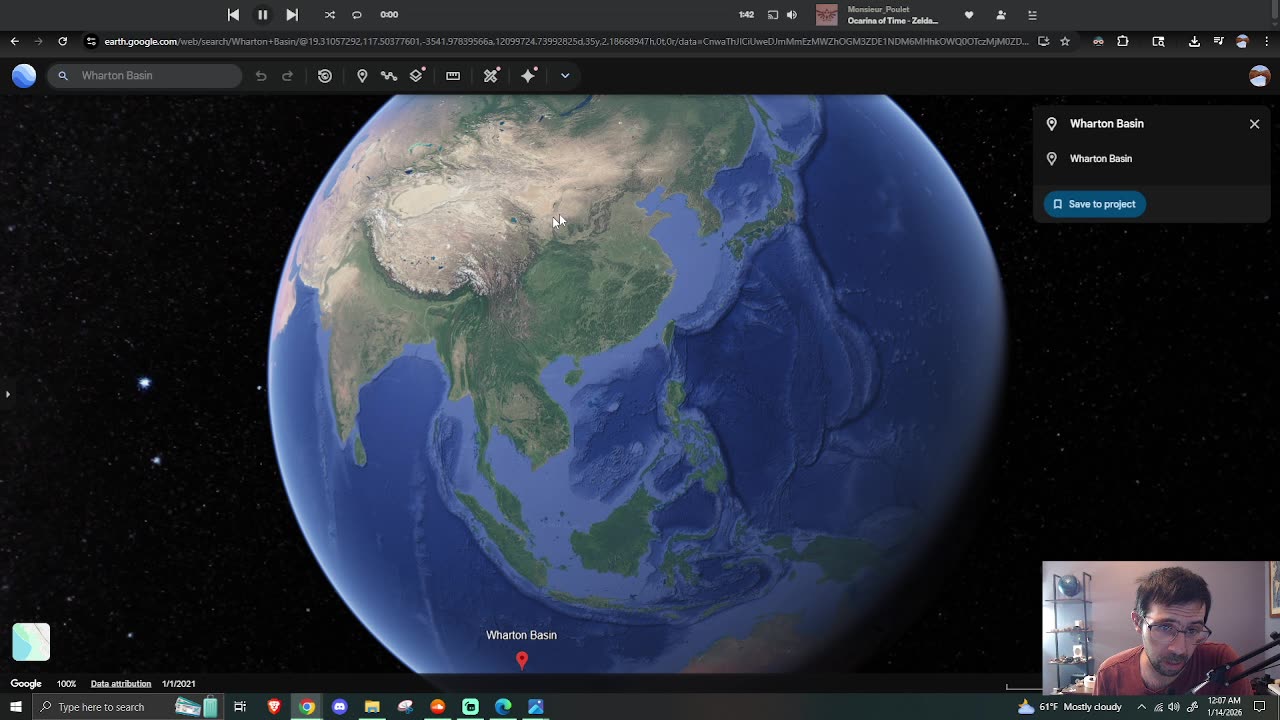Open historical imagery time tool
Viewport: 1280px width, 720px height.
tap(325, 75)
